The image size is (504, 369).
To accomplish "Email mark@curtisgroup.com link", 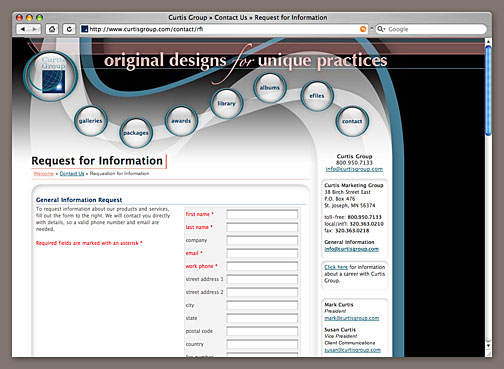I will 351,318.
